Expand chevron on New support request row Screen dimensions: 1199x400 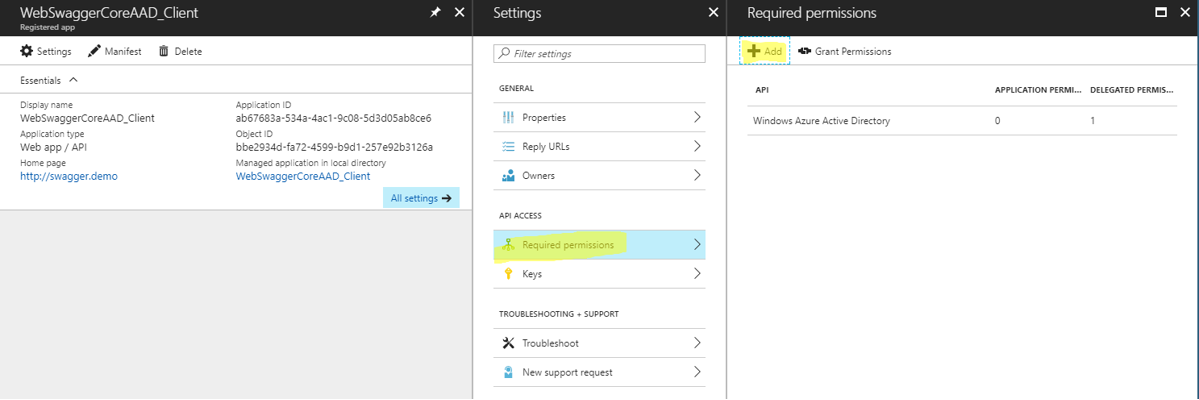point(697,372)
